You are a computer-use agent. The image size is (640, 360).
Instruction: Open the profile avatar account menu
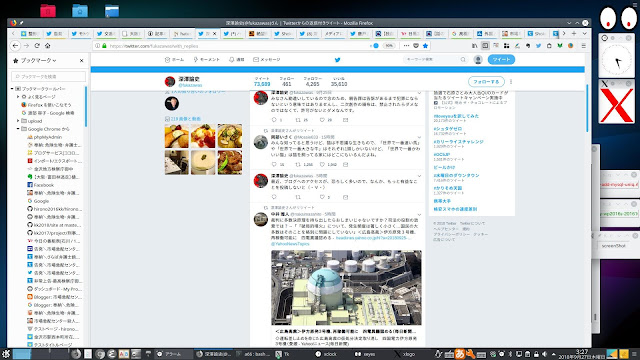click(478, 60)
